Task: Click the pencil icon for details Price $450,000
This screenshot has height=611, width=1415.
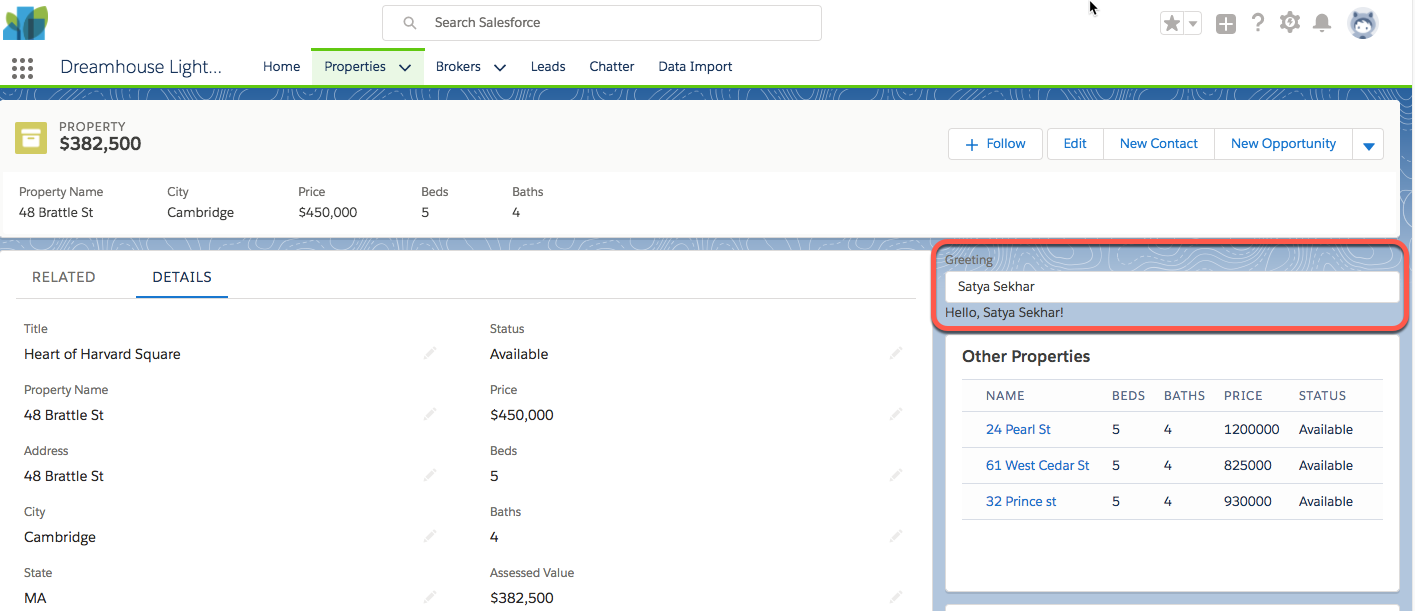Action: tap(896, 414)
